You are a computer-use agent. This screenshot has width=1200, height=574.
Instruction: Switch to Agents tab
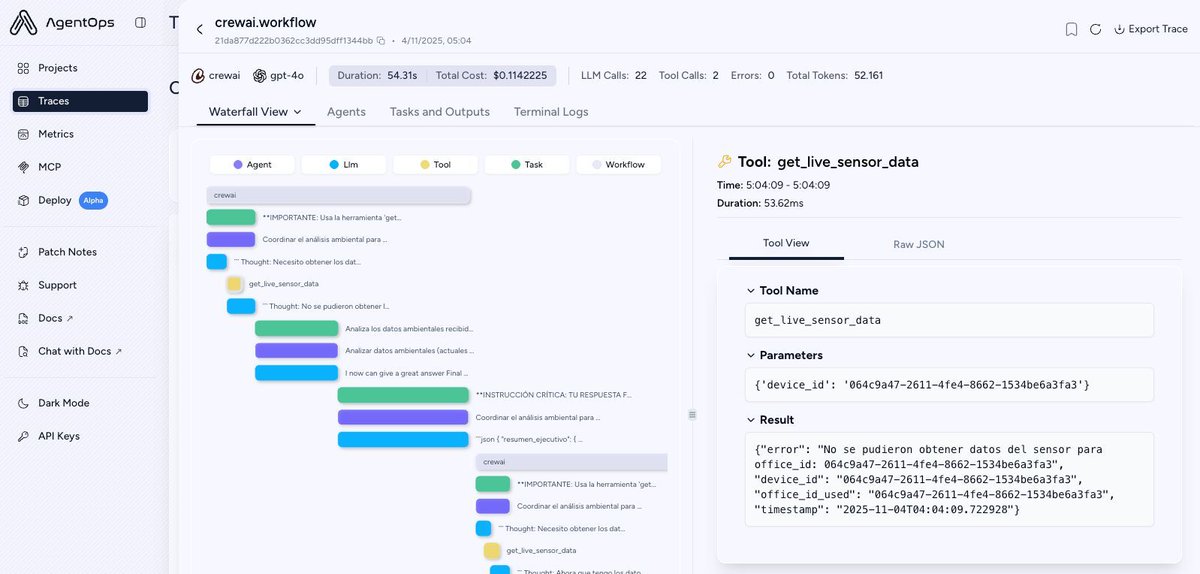pyautogui.click(x=346, y=112)
